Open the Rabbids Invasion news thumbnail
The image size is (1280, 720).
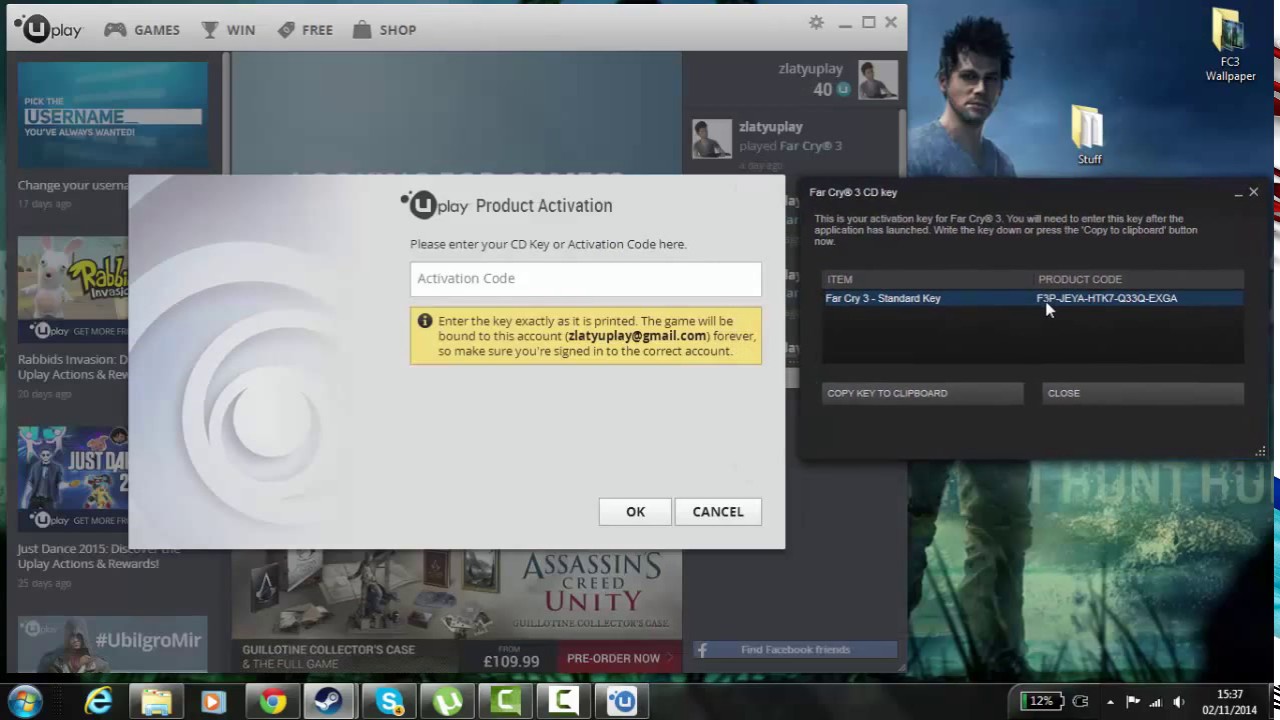coord(73,290)
